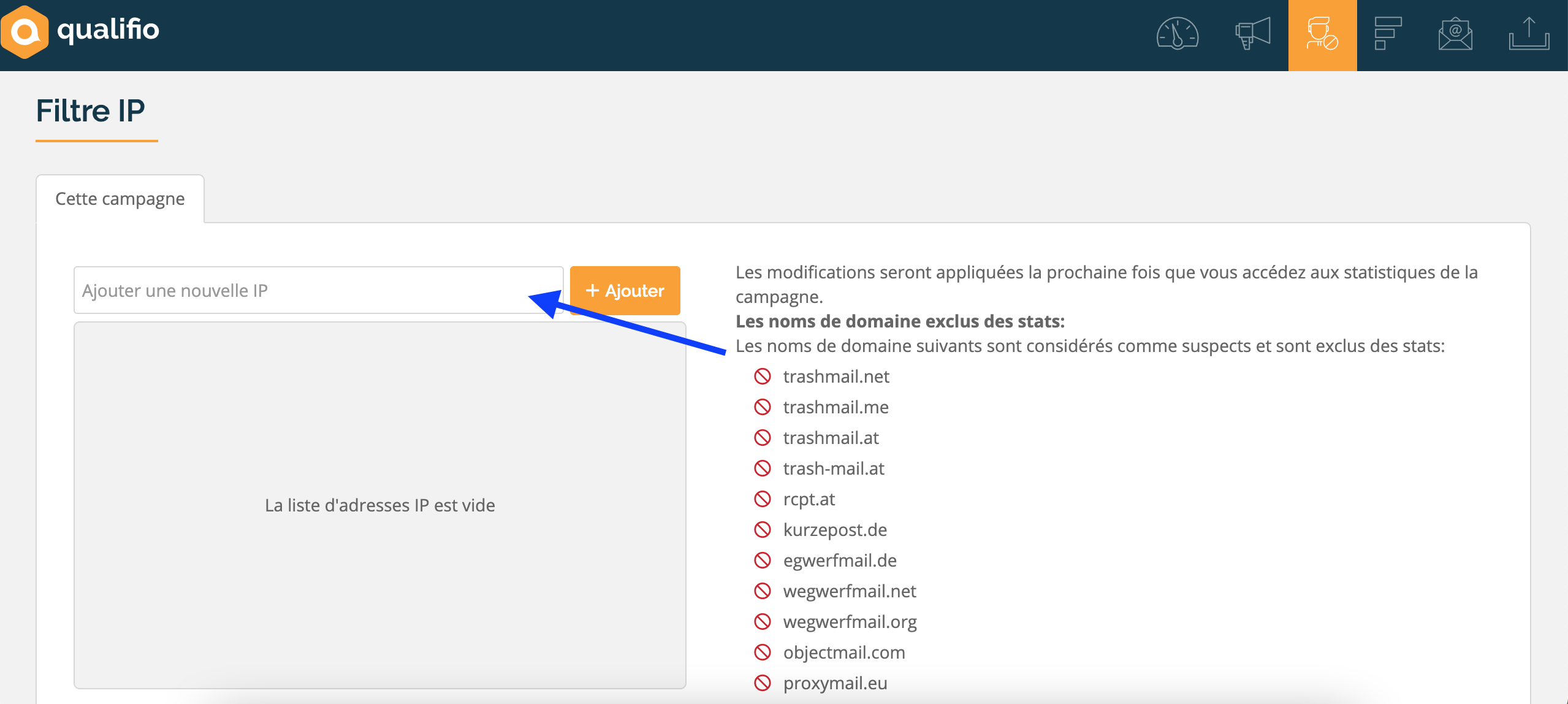This screenshot has width=1568, height=704.
Task: Open the Qualifio logo home
Action: click(x=80, y=31)
